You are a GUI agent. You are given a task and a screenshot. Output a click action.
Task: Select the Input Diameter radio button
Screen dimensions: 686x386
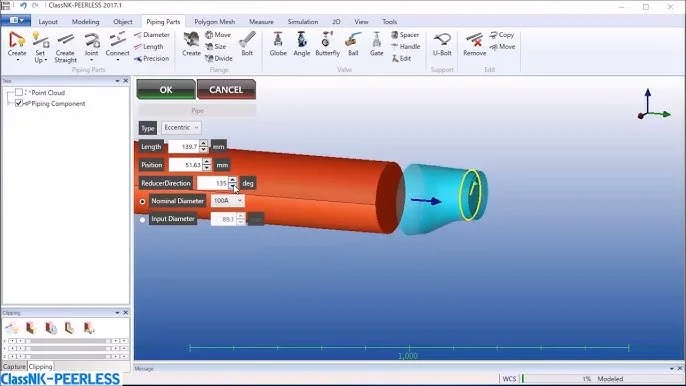(x=142, y=220)
